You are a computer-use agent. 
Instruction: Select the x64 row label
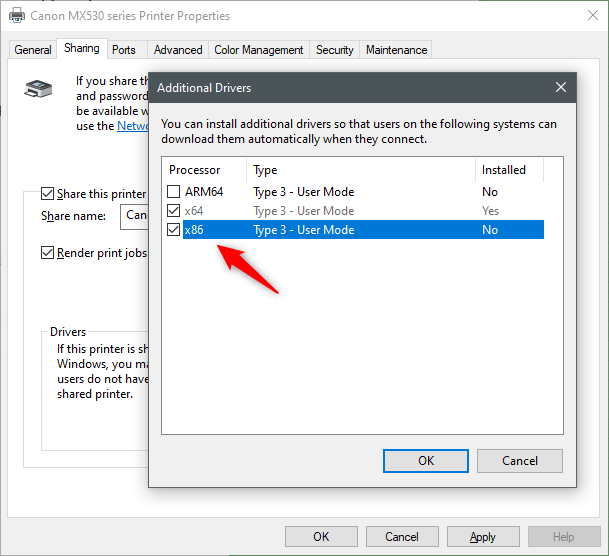point(194,211)
